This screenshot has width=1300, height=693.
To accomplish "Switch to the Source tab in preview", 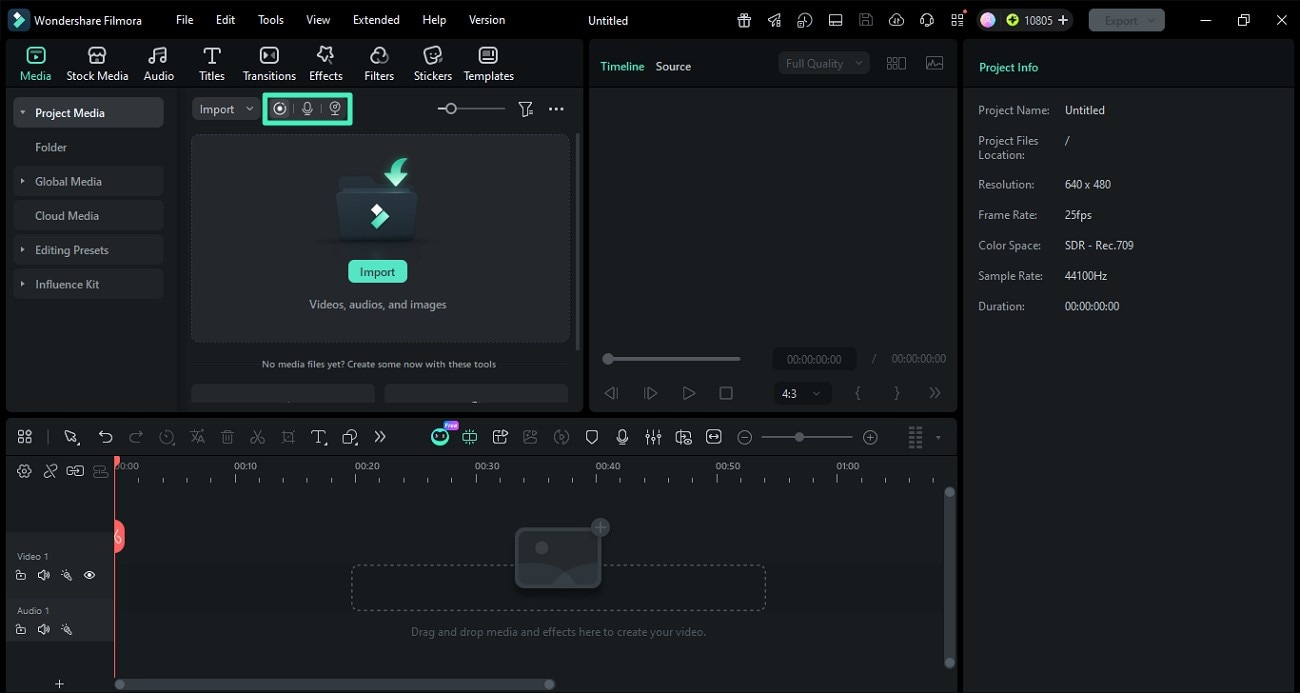I will click(673, 66).
